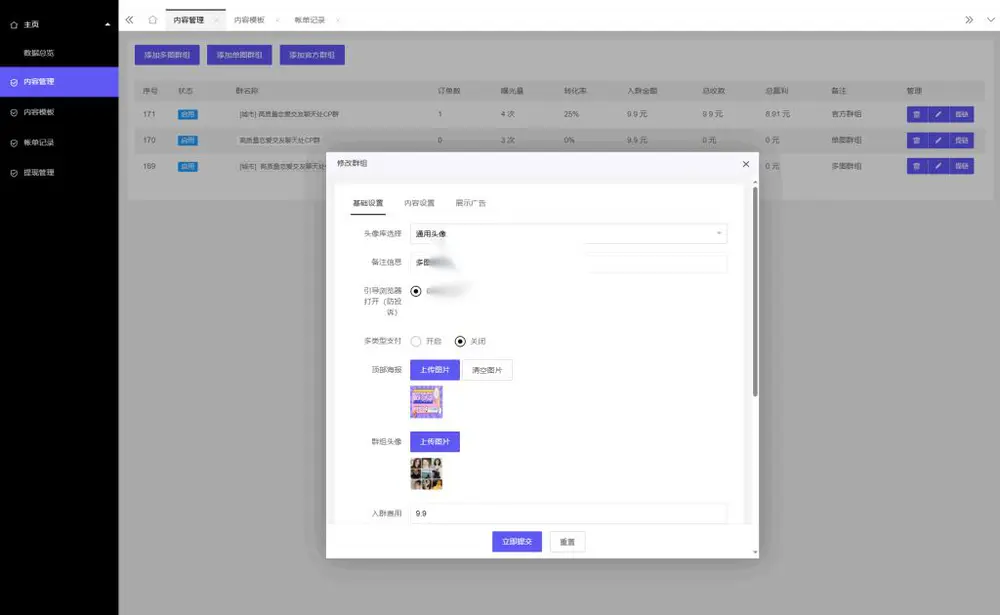This screenshot has width=1000, height=615.
Task: Click the dialog vertical scrollbar thumb
Action: 755,292
